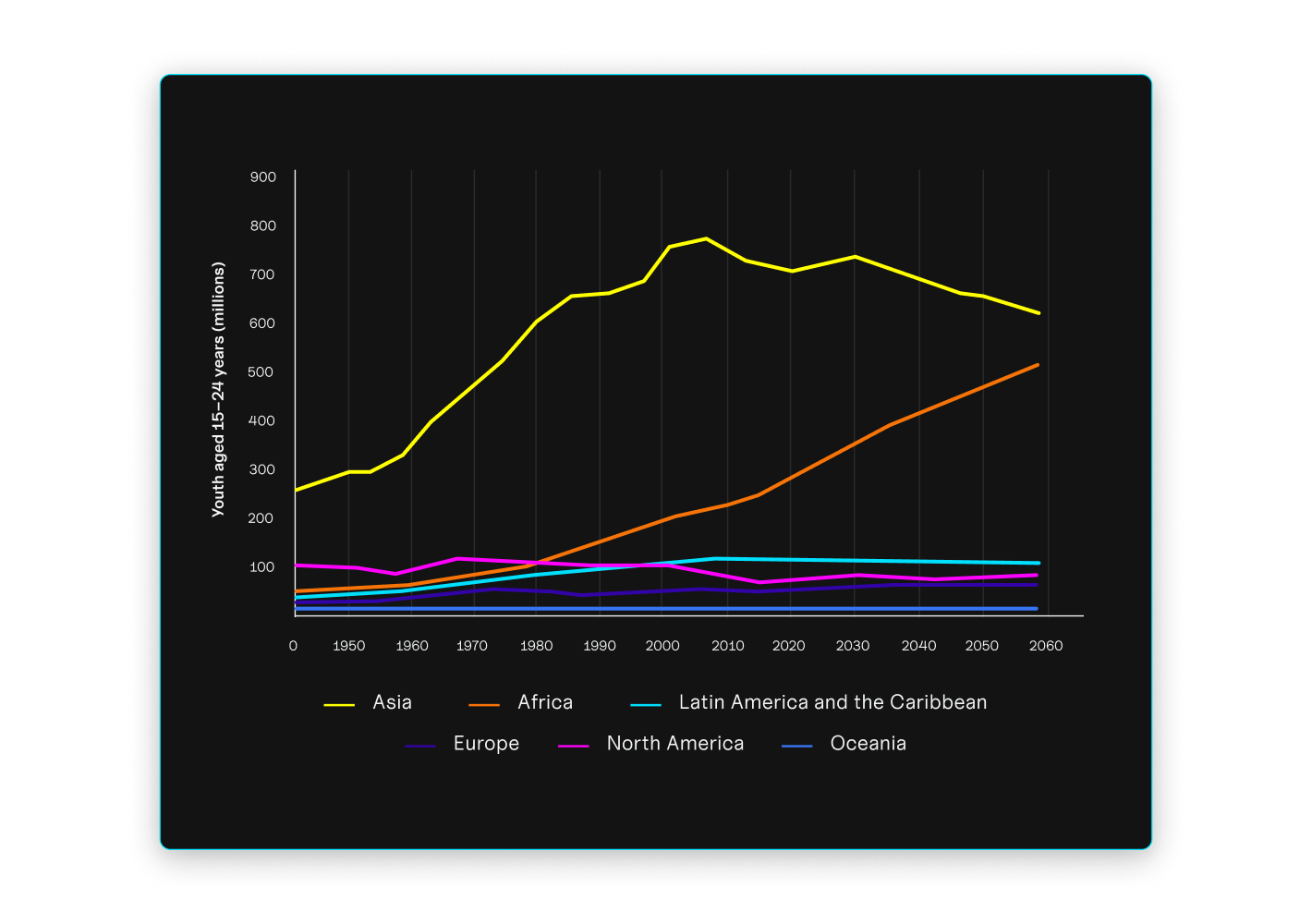Click the 2060 x-axis year label
This screenshot has height=924, width=1312.
pos(1046,646)
